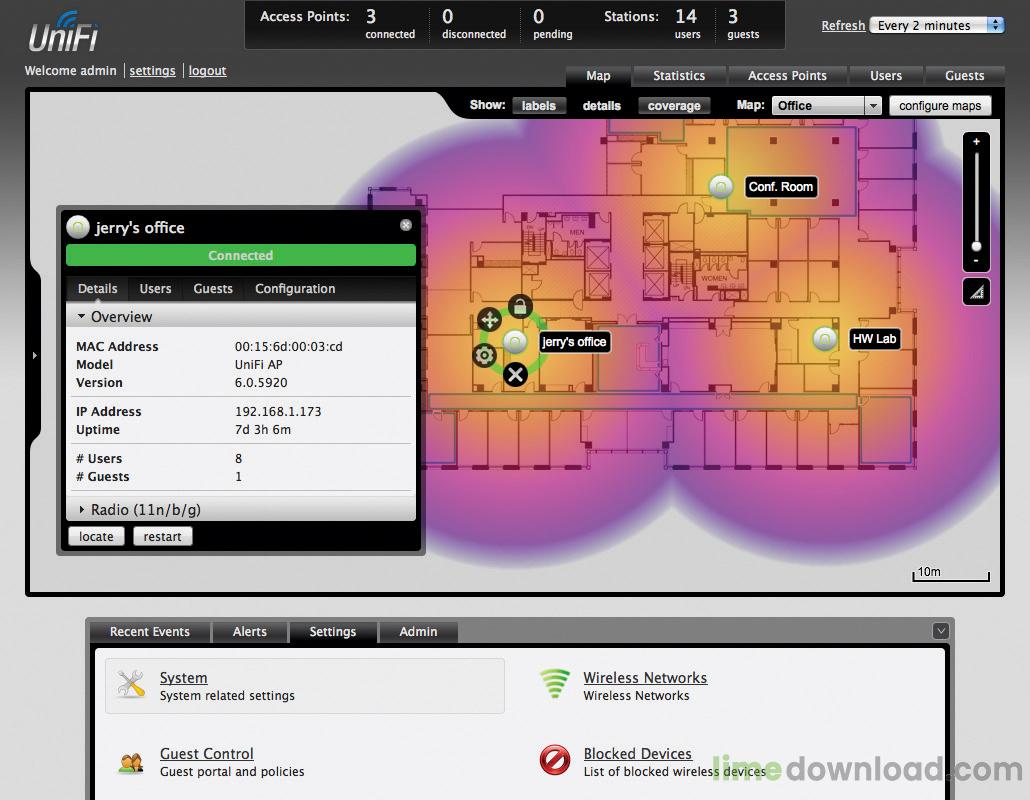Open the Blocked Devices icon

[x=554, y=761]
